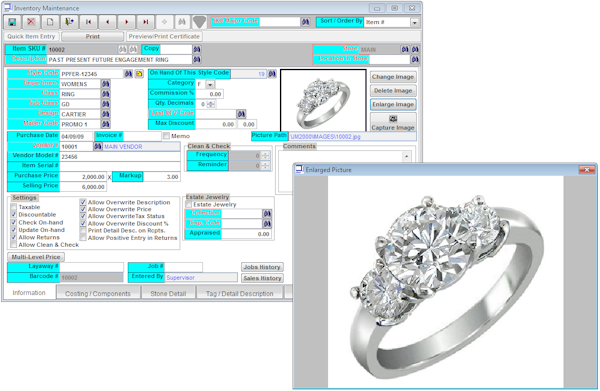The image size is (600, 391).
Task: Open the Stone Detail tab
Action: pyautogui.click(x=168, y=293)
